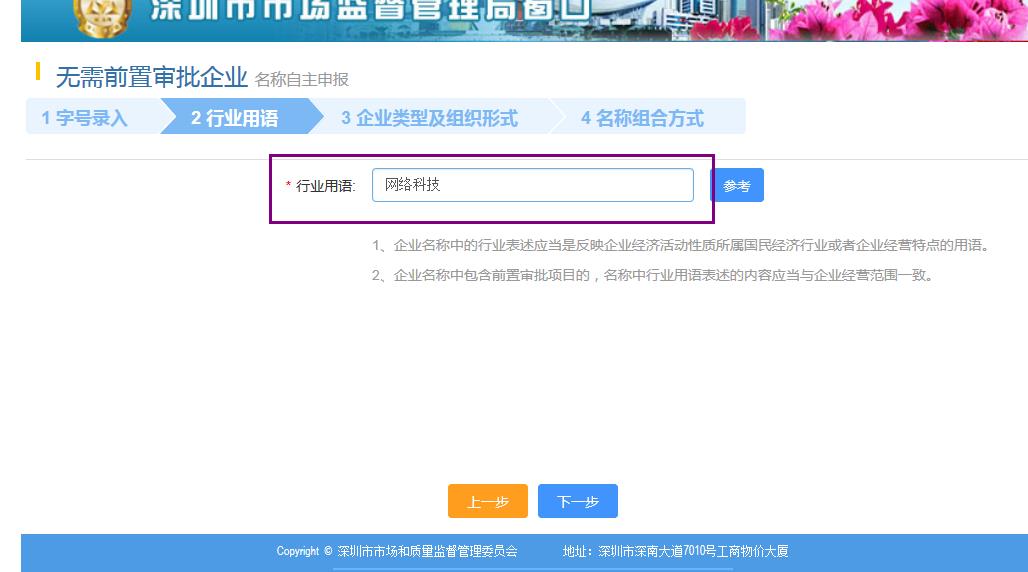Focus the 行业用语 text input field
Screen dimensions: 1028x572
[532, 185]
